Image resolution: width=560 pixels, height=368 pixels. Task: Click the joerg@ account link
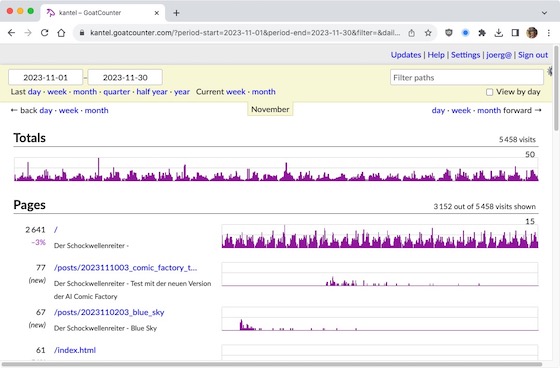click(499, 55)
